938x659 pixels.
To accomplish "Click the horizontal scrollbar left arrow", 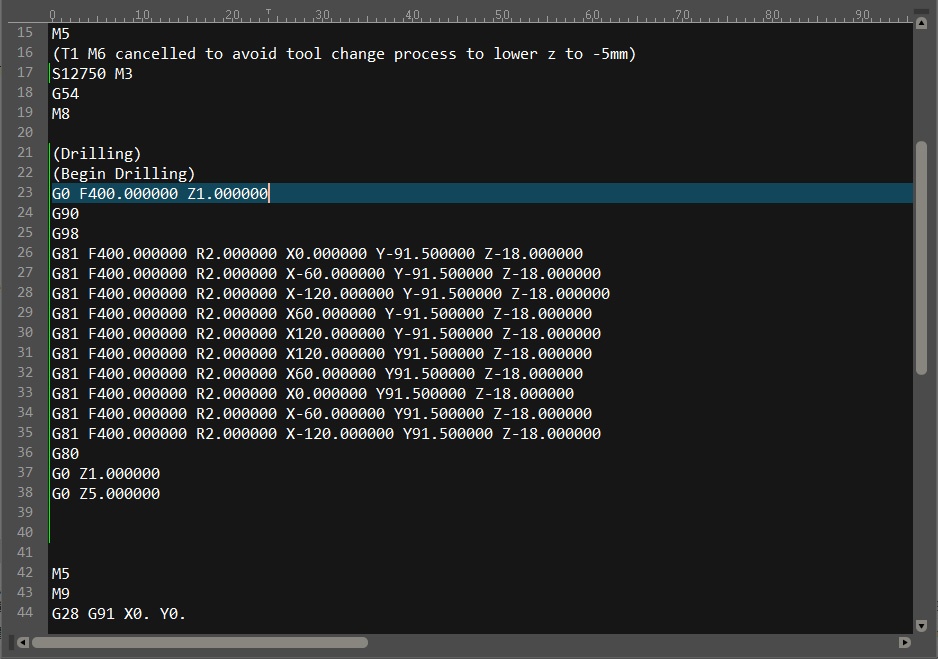I will pyautogui.click(x=21, y=643).
